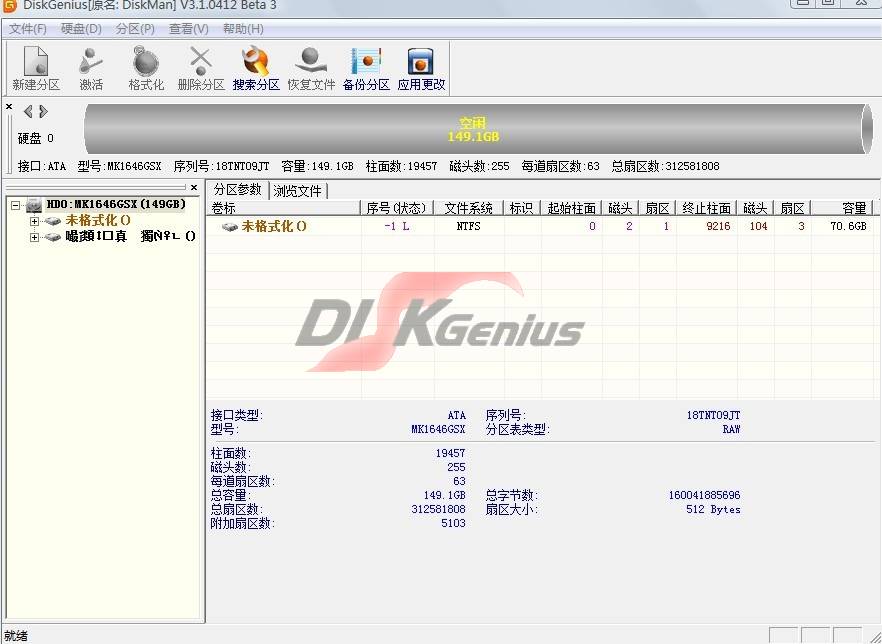The image size is (882, 644).
Task: Sort by the 文件系统 column header
Action: coord(468,208)
